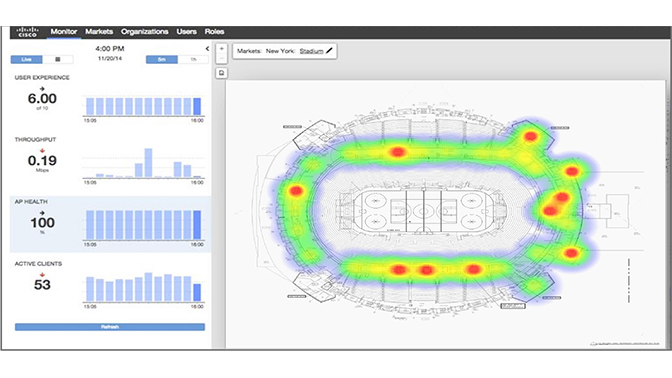Screen dimensions: 672x378
Task: Open the Roles tab
Action: pos(214,32)
